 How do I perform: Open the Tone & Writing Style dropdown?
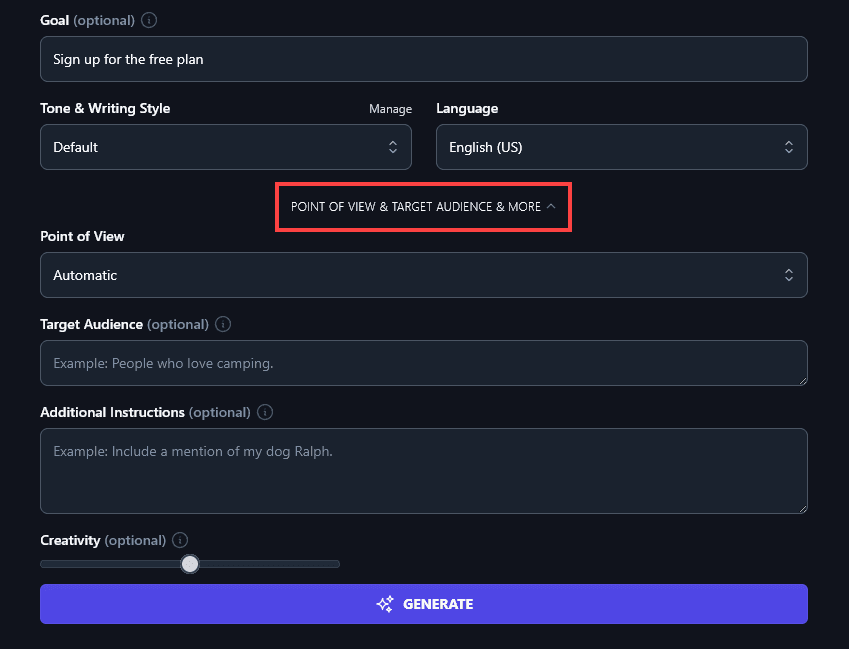pos(225,146)
